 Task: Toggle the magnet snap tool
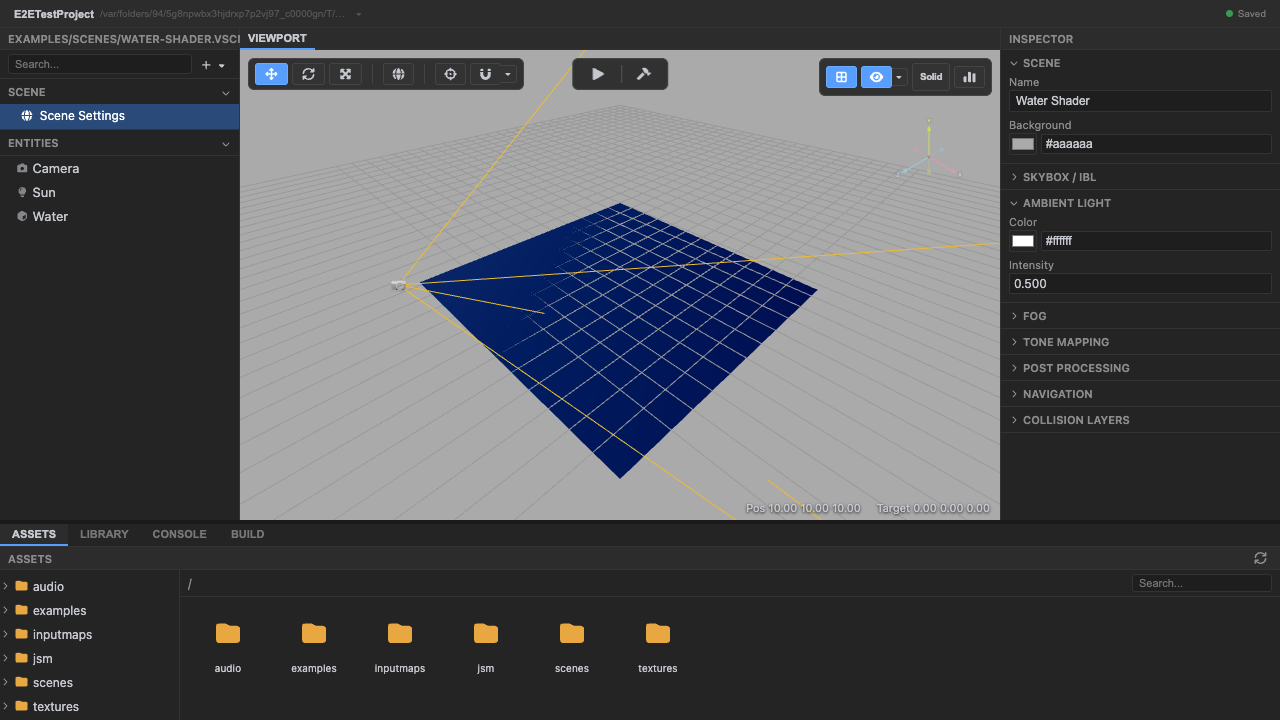pos(485,74)
